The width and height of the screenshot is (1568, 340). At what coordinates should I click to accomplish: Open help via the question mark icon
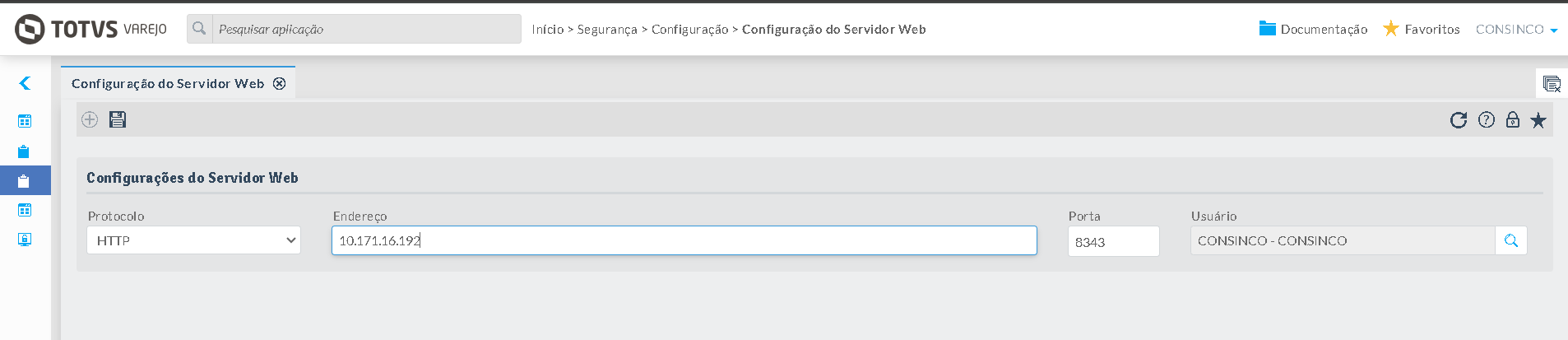click(1486, 120)
